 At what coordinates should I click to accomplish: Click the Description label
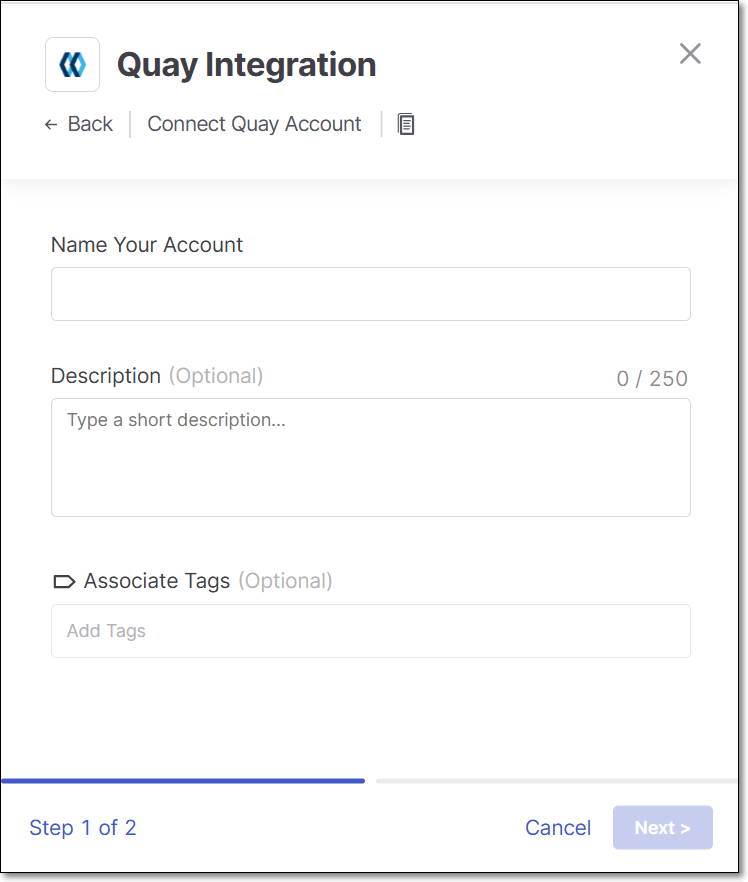pyautogui.click(x=106, y=376)
